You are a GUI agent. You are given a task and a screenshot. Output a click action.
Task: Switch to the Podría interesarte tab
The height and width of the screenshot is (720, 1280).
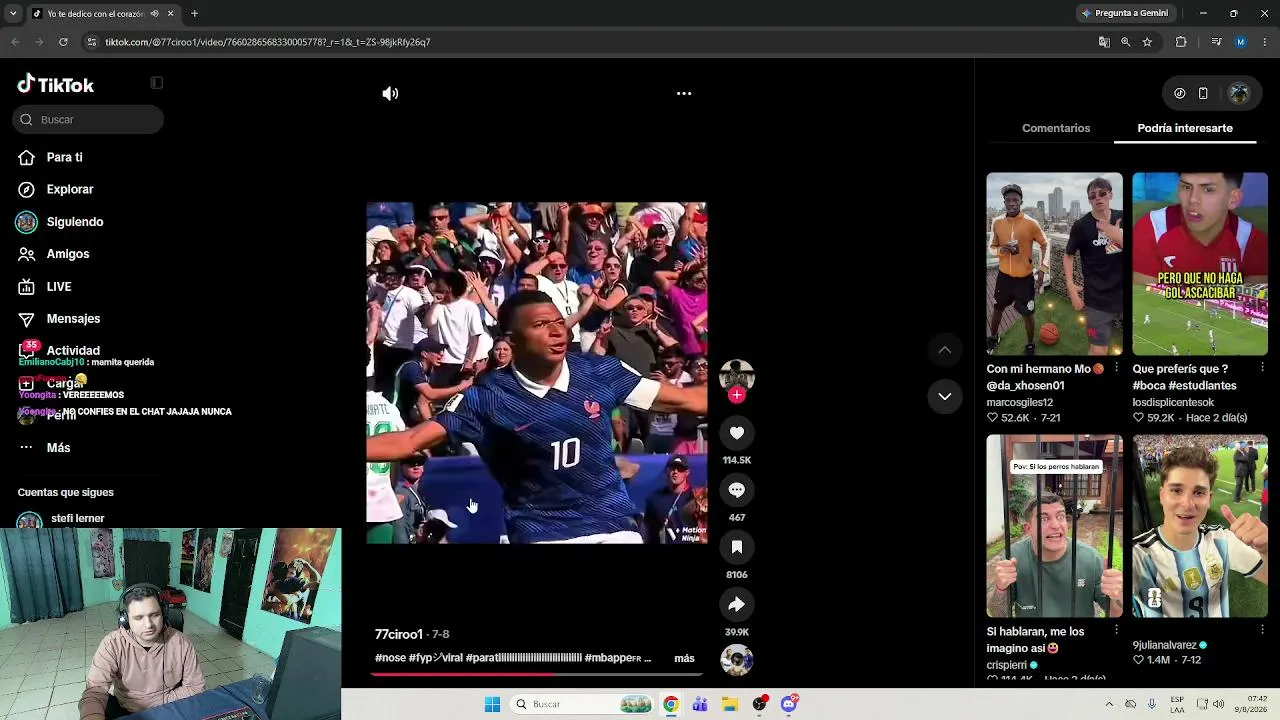[1185, 128]
